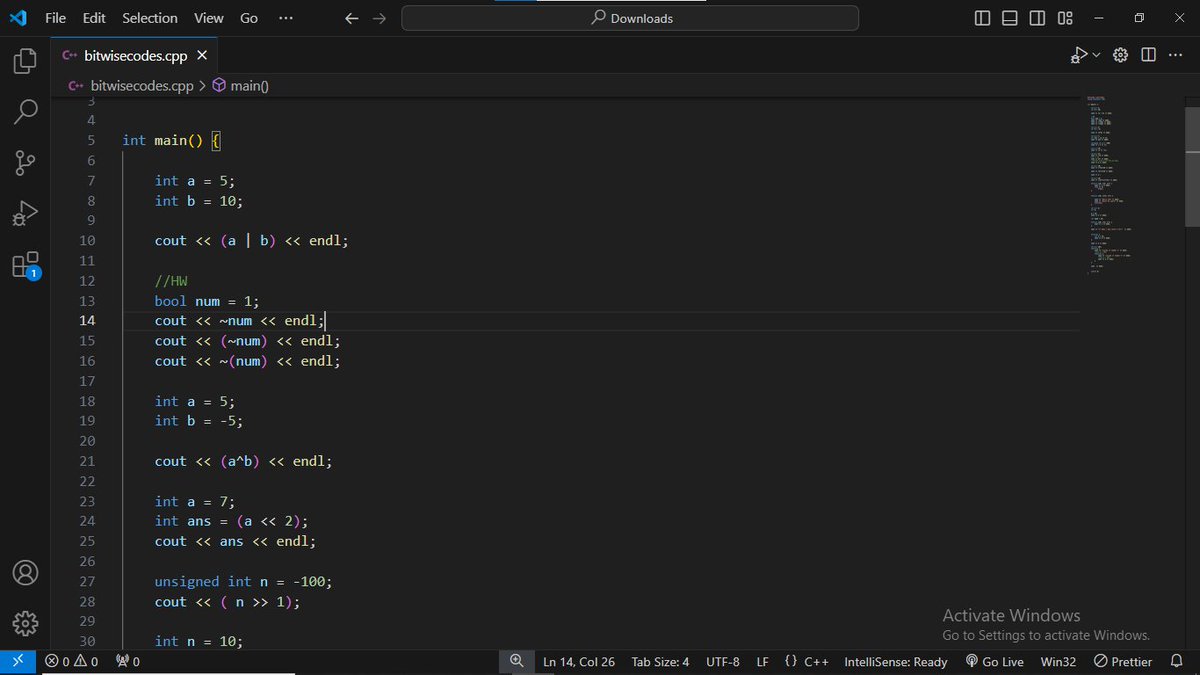The image size is (1200, 675).
Task: Click the main() breadcrumb symbol
Action: coord(241,86)
